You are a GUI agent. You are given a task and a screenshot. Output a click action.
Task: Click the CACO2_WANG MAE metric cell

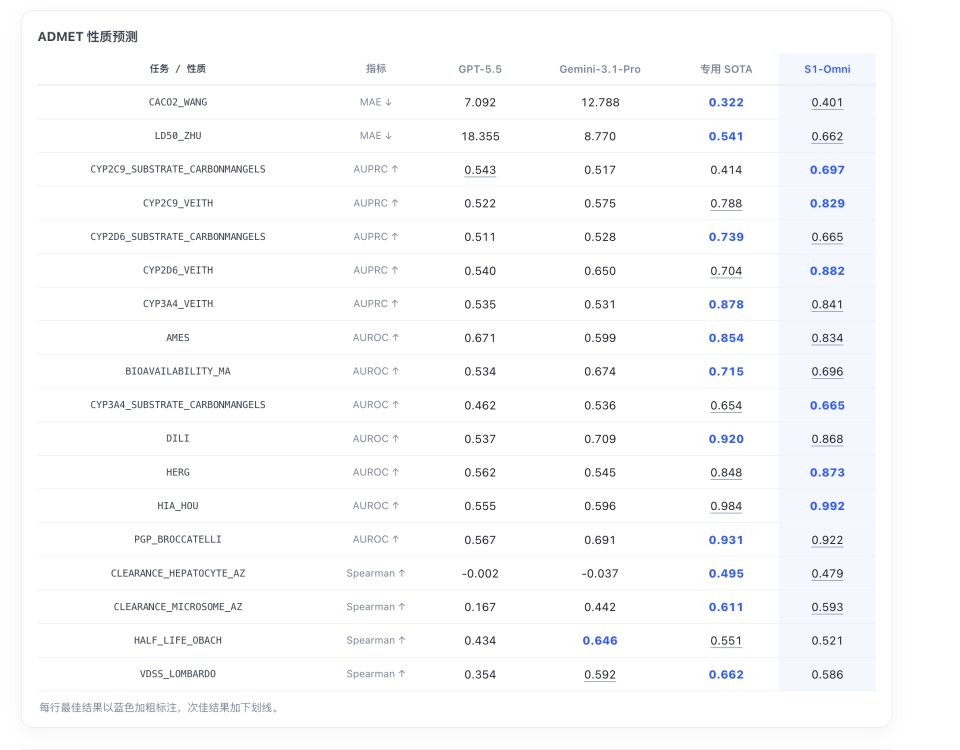(x=376, y=102)
